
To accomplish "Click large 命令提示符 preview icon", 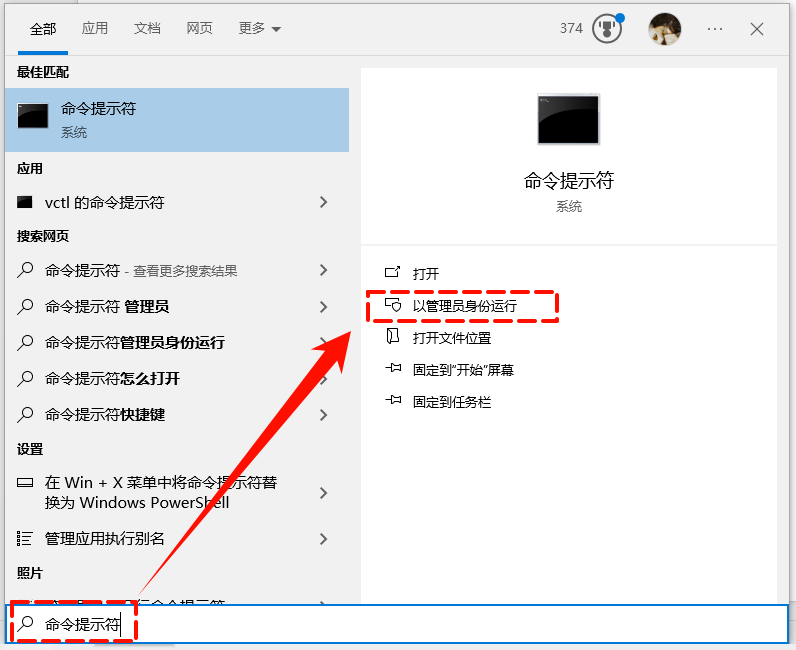I will 569,119.
